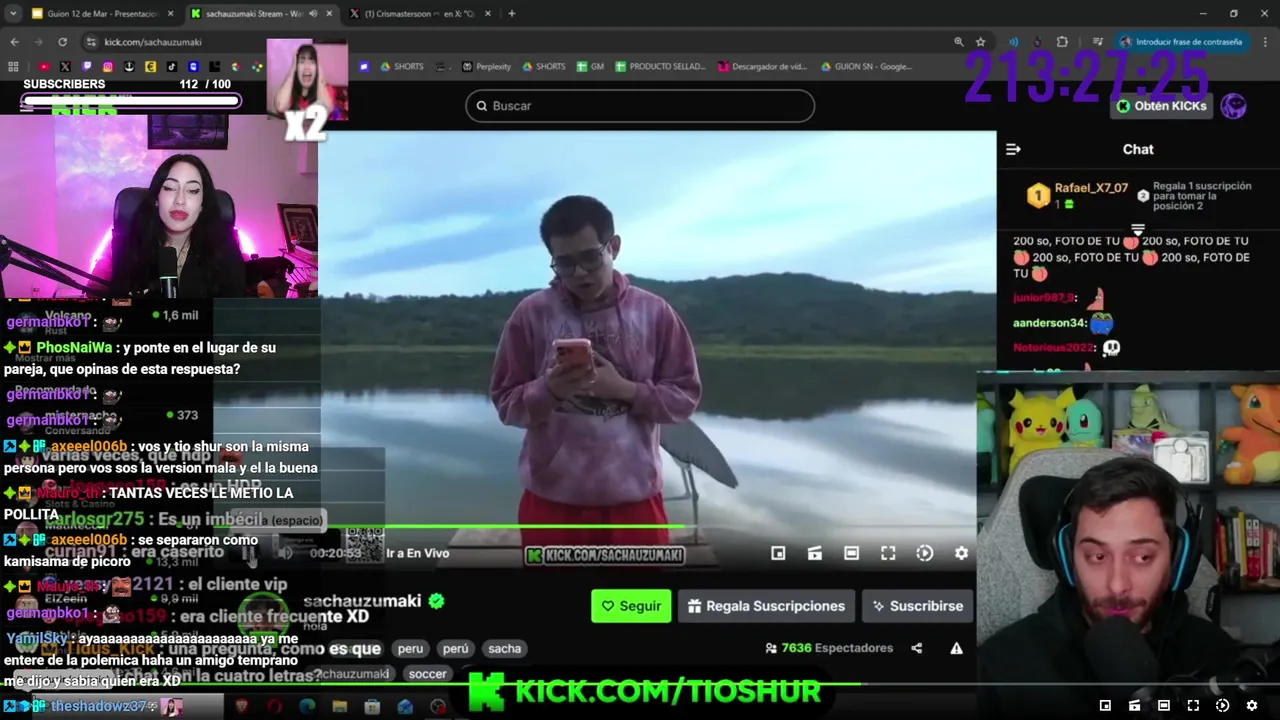Viewport: 1280px width, 720px height.
Task: Open the tab search dropdown arrow
Action: tap(12, 14)
